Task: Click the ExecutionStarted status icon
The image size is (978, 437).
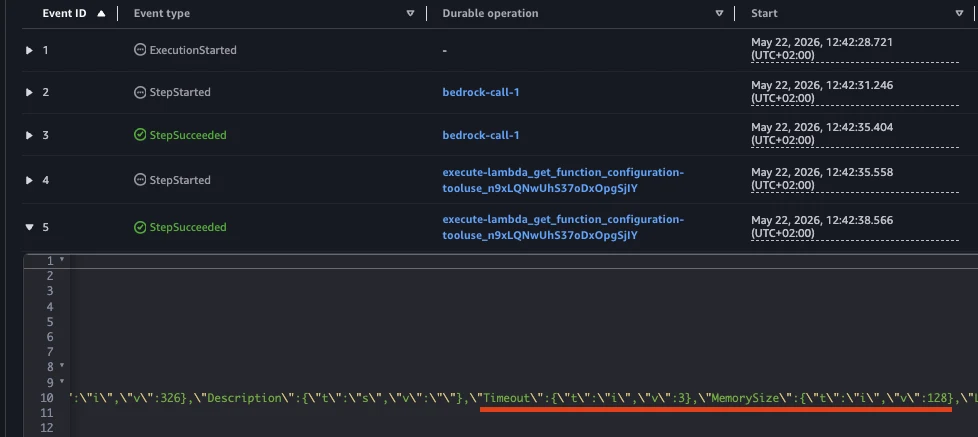Action: (140, 50)
